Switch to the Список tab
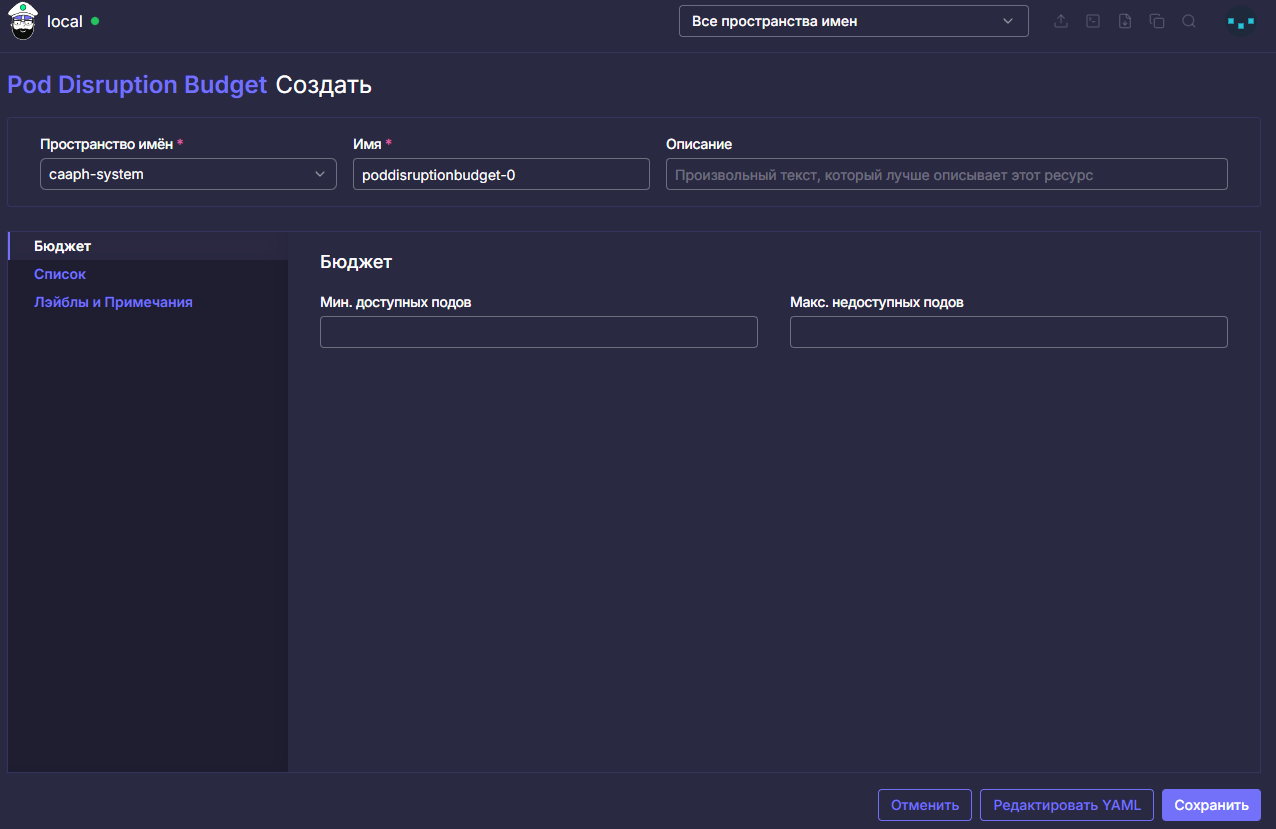 point(148,274)
